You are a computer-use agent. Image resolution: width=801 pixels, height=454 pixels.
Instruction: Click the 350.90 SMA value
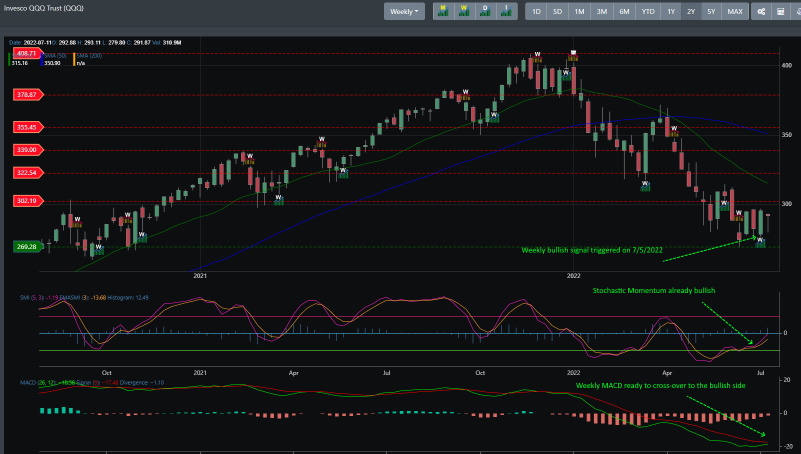(52, 63)
